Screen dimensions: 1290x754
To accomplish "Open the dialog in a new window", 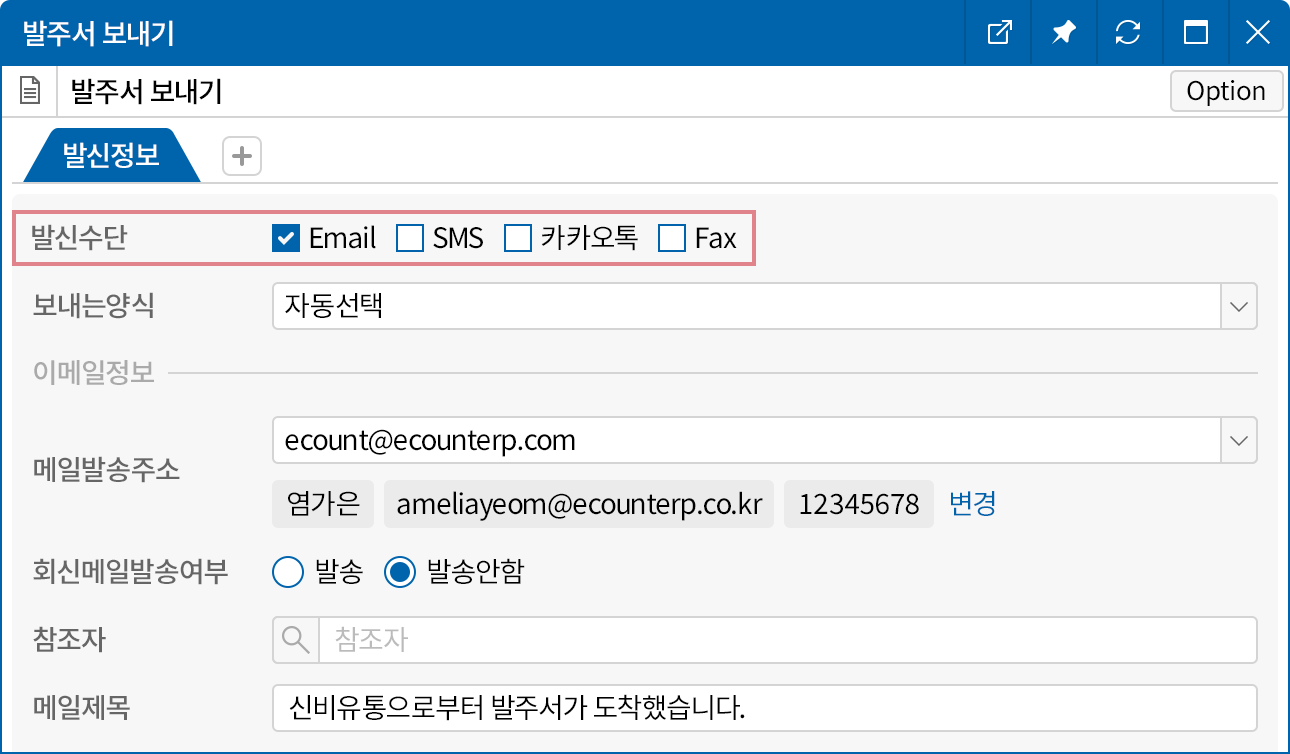I will tap(998, 33).
